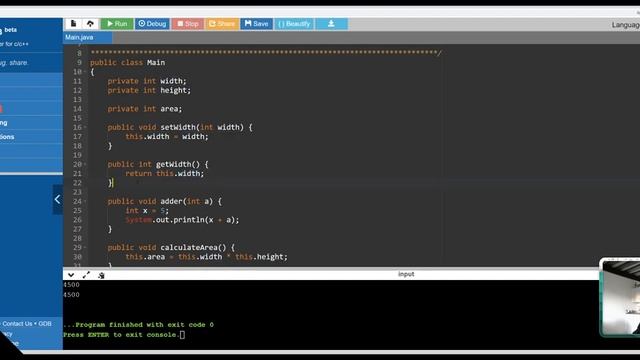Fold the setWidth method at line 16
This screenshot has width=640, height=360.
click(x=85, y=127)
